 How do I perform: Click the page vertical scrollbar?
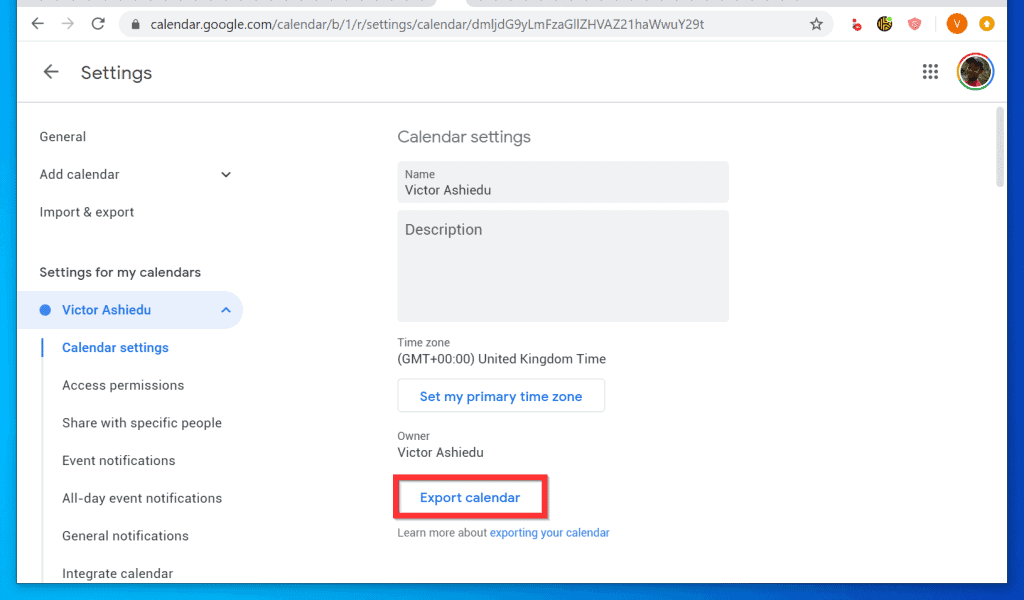[1000, 148]
